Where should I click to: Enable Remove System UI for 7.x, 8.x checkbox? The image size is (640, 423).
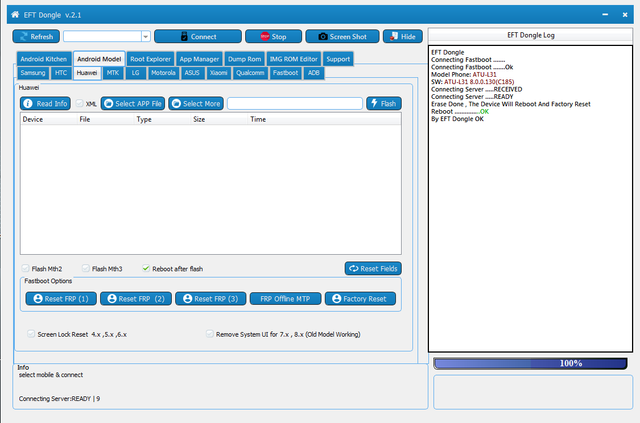tap(209, 334)
